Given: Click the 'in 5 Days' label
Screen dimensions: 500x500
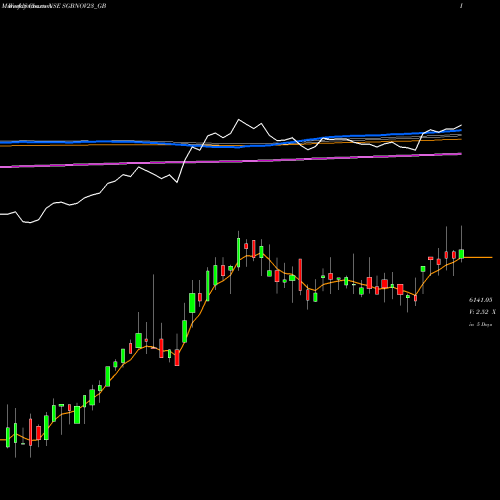Looking at the screenshot, I should 480,324.
